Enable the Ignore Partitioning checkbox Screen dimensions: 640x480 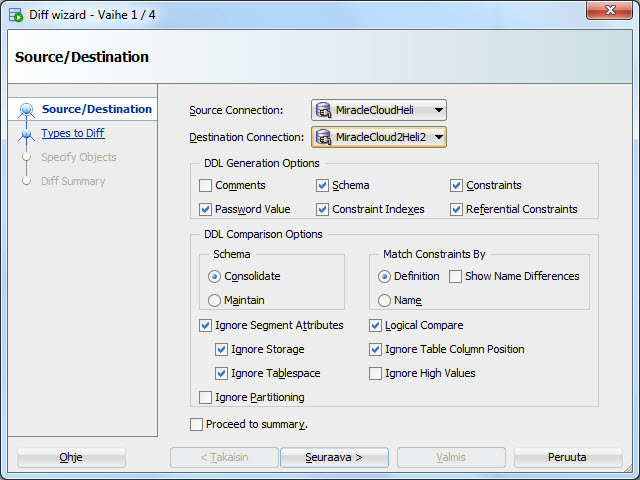pyautogui.click(x=205, y=398)
